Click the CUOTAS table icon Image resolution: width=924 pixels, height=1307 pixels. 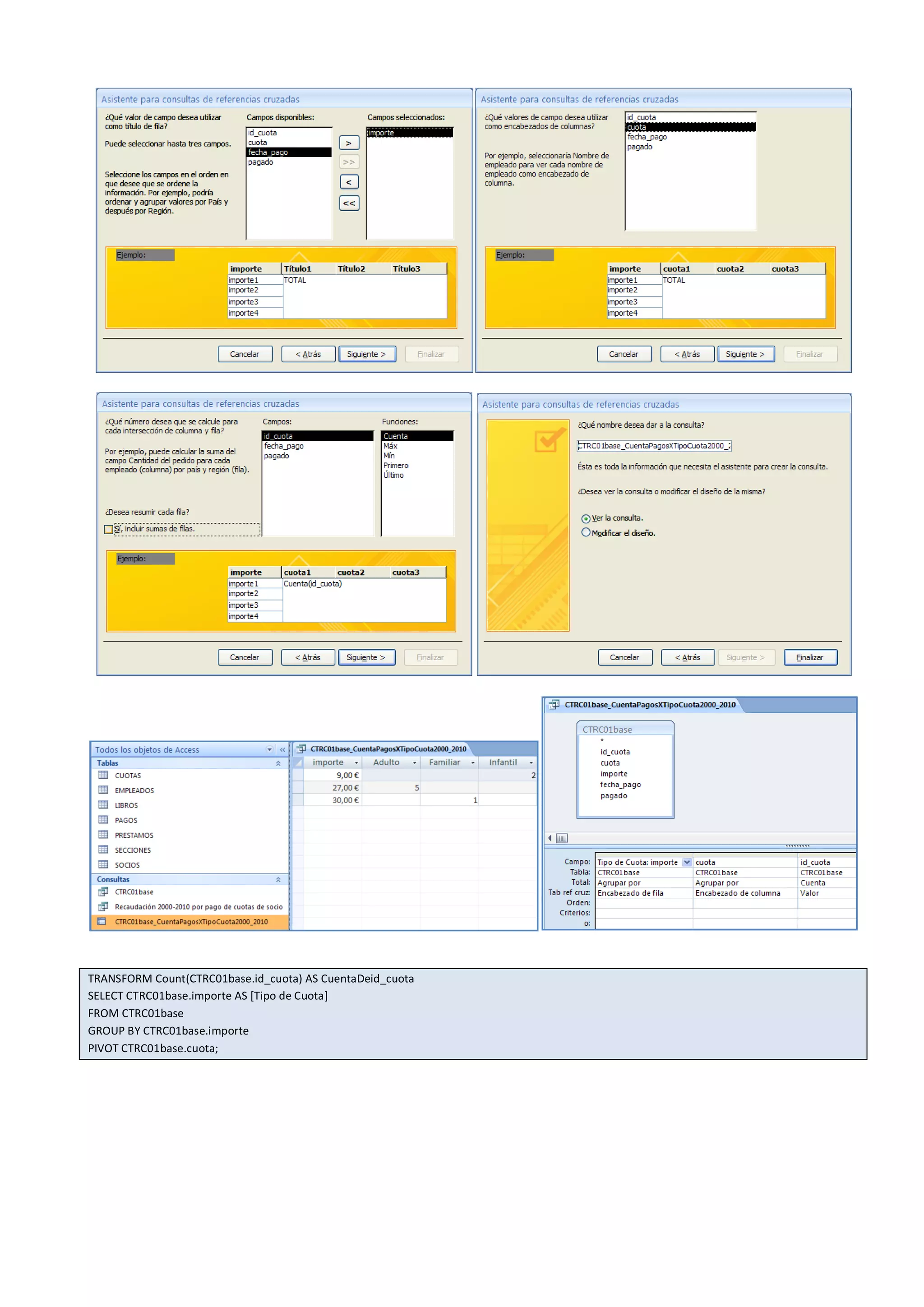[x=103, y=775]
